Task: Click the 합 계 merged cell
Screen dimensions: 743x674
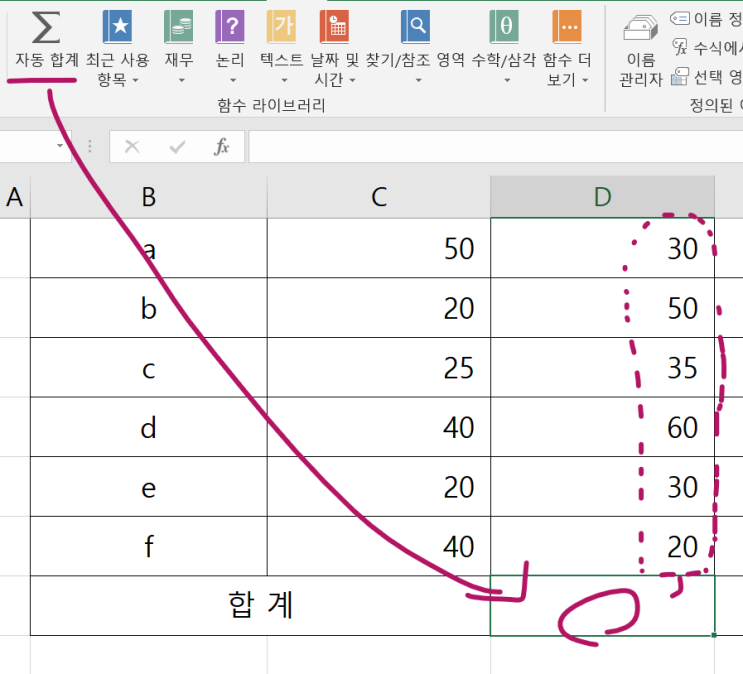Action: [x=260, y=606]
